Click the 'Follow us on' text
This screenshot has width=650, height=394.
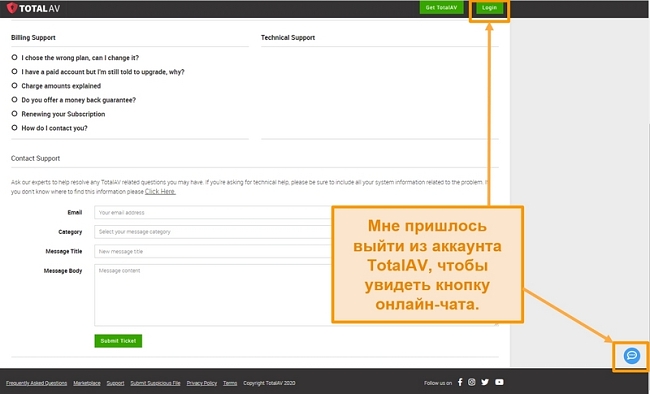(x=438, y=383)
